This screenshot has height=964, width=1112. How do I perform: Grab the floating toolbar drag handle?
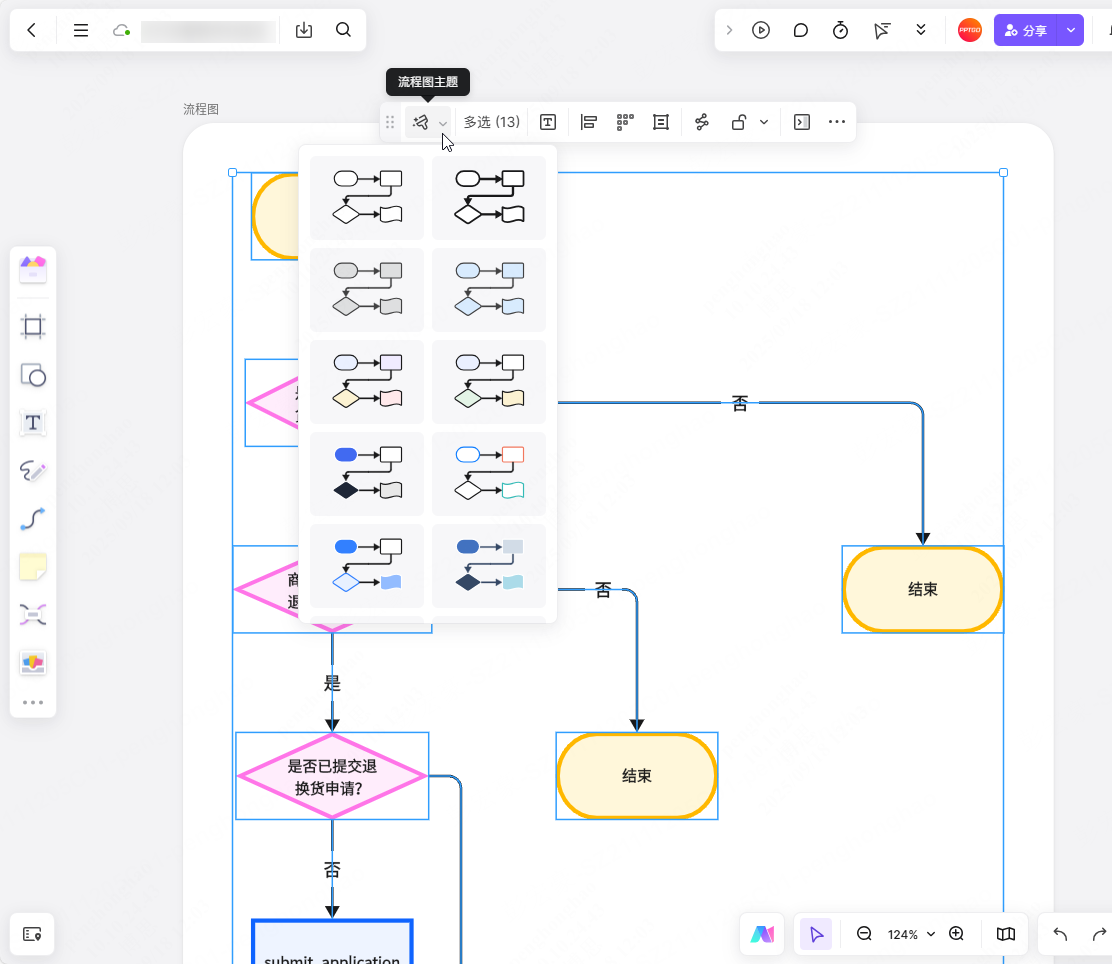tap(389, 122)
